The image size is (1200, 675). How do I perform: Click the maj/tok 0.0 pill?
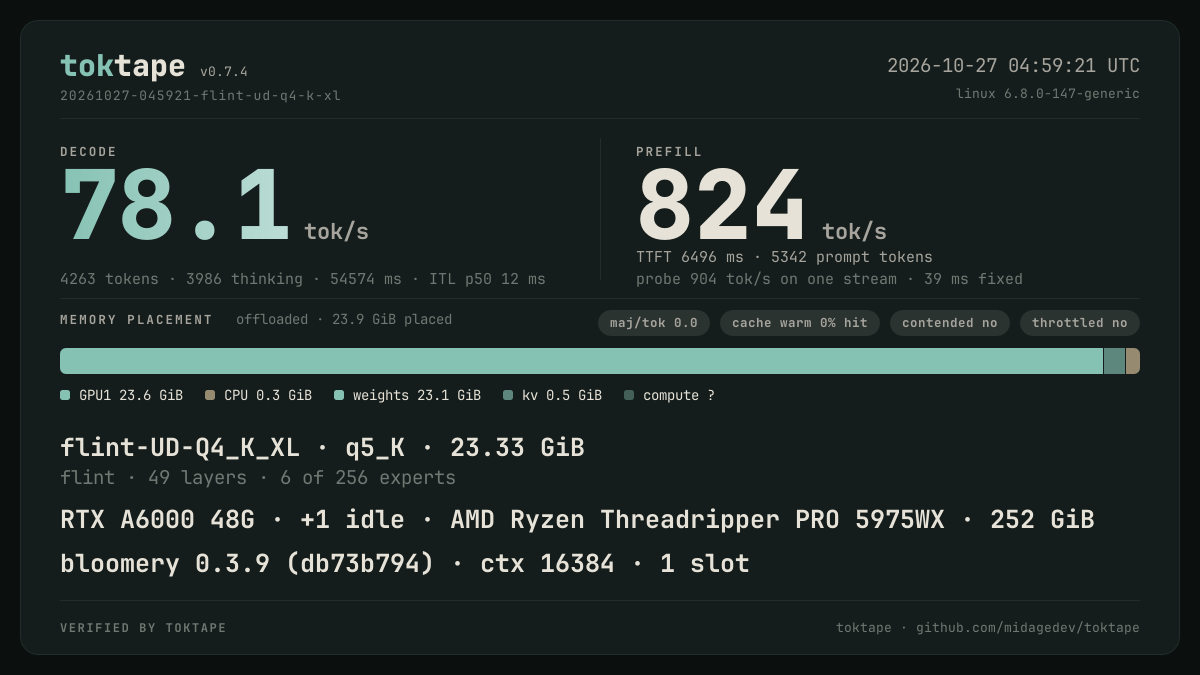pyautogui.click(x=654, y=323)
